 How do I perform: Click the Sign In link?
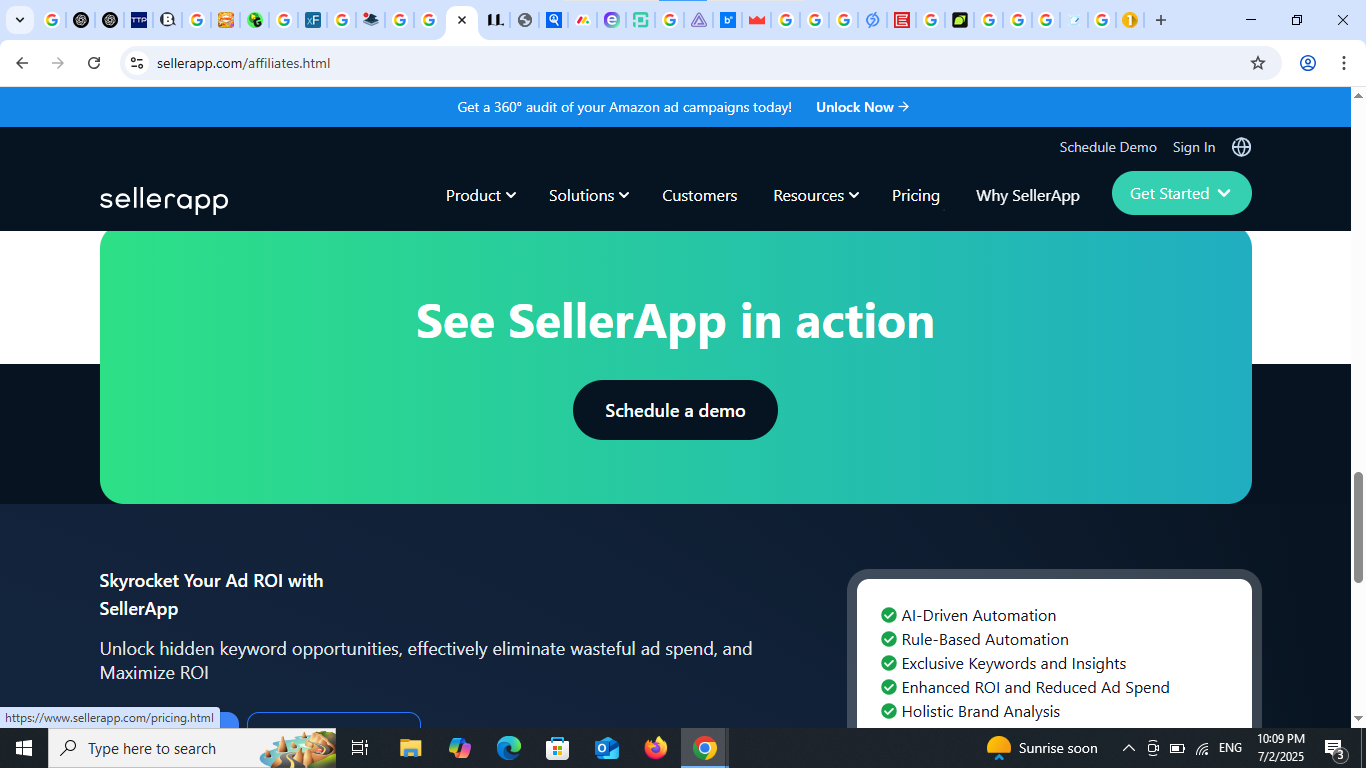[1194, 147]
